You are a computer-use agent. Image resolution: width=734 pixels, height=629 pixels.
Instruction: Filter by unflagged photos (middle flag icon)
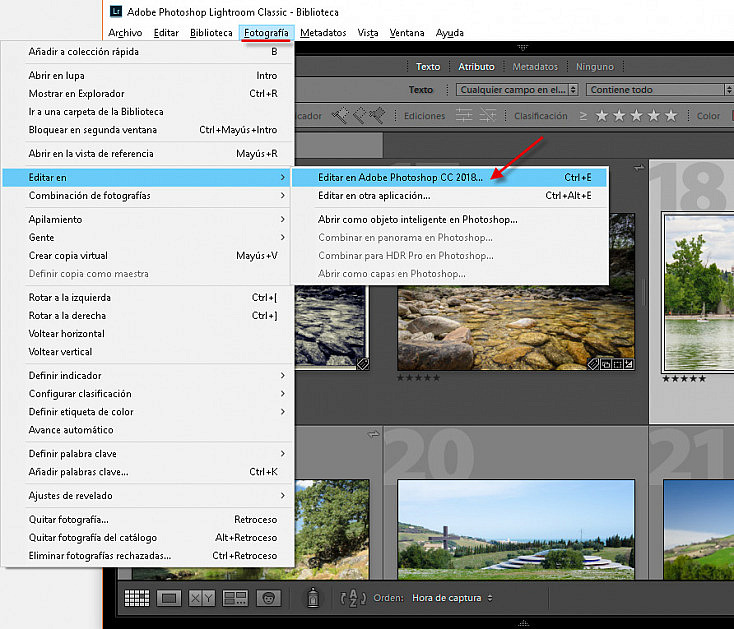[360, 116]
